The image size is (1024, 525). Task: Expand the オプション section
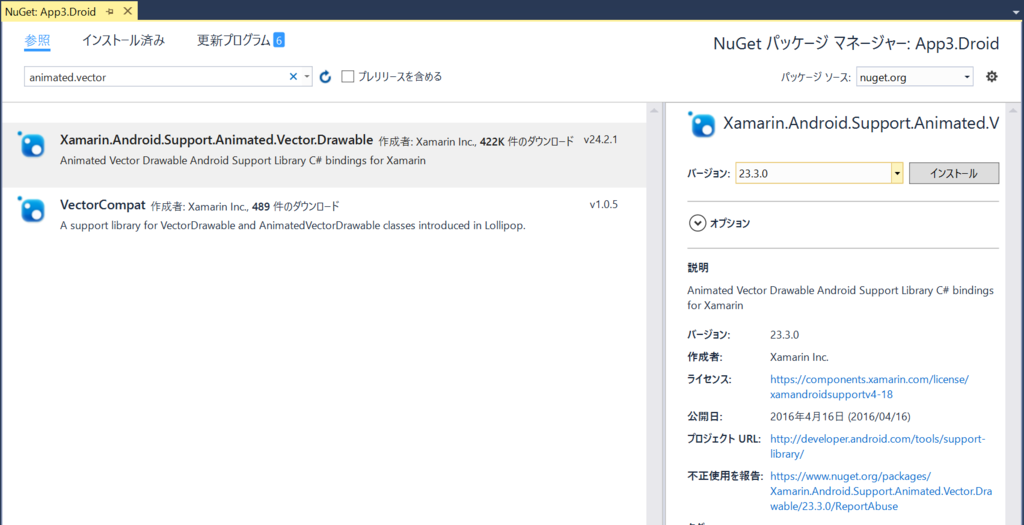(697, 223)
